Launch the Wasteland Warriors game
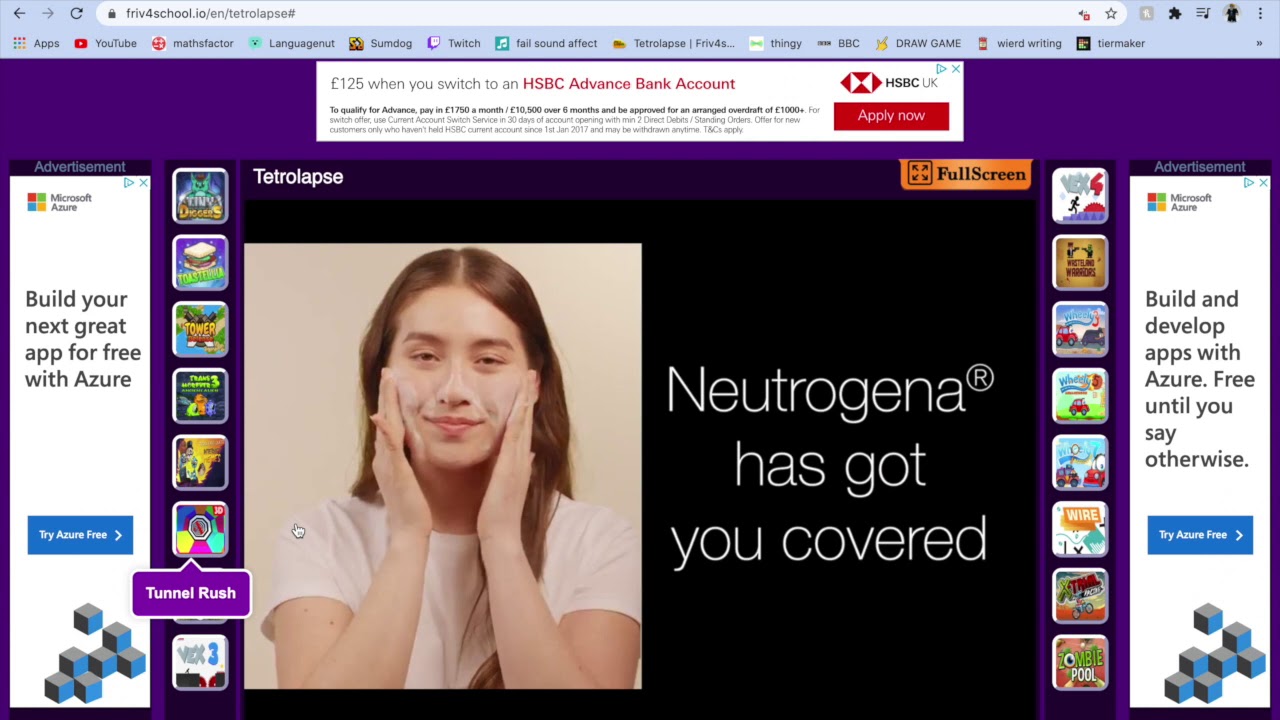This screenshot has height=720, width=1280. coord(1080,262)
